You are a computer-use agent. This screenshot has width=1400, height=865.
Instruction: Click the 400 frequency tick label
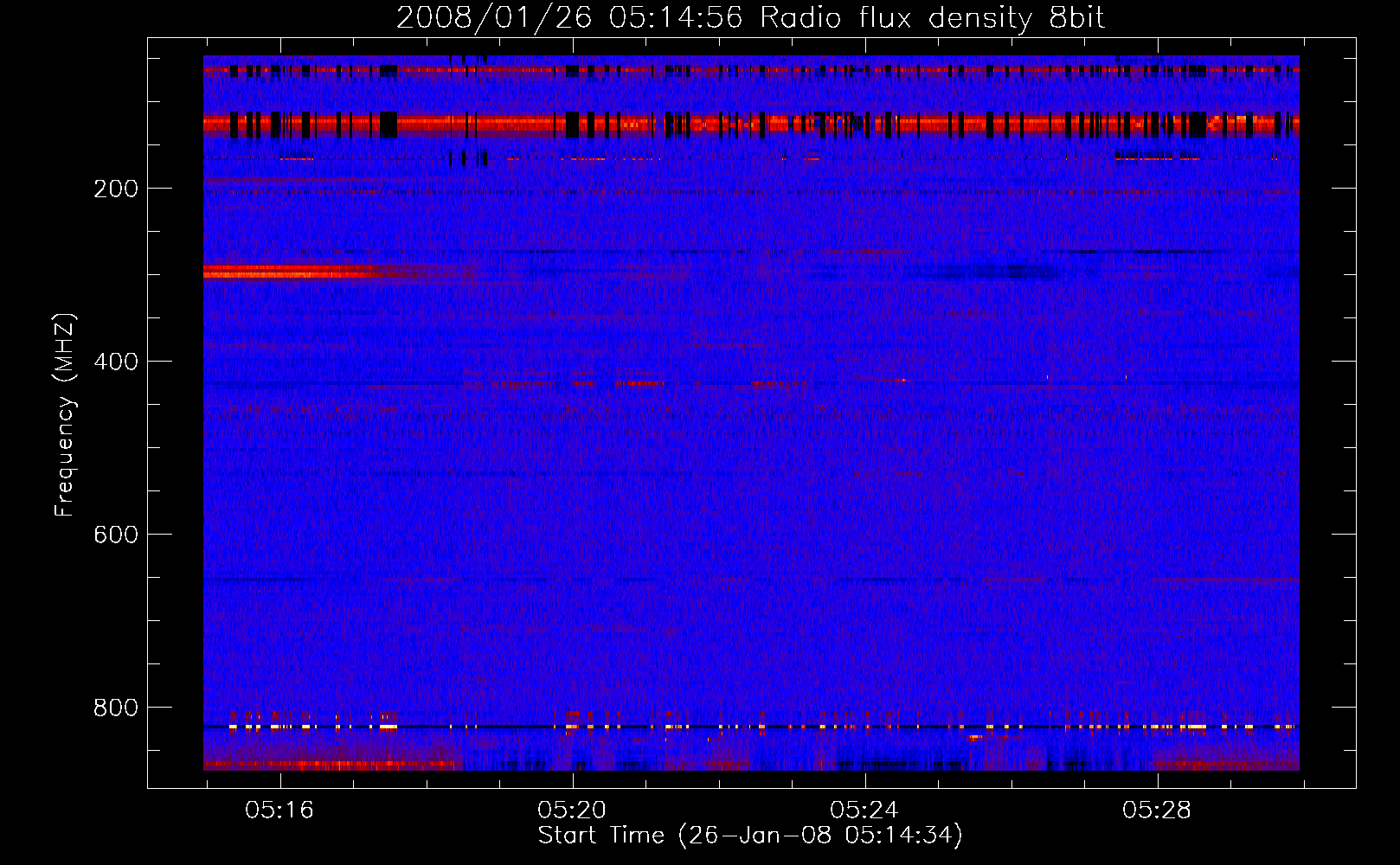click(116, 362)
